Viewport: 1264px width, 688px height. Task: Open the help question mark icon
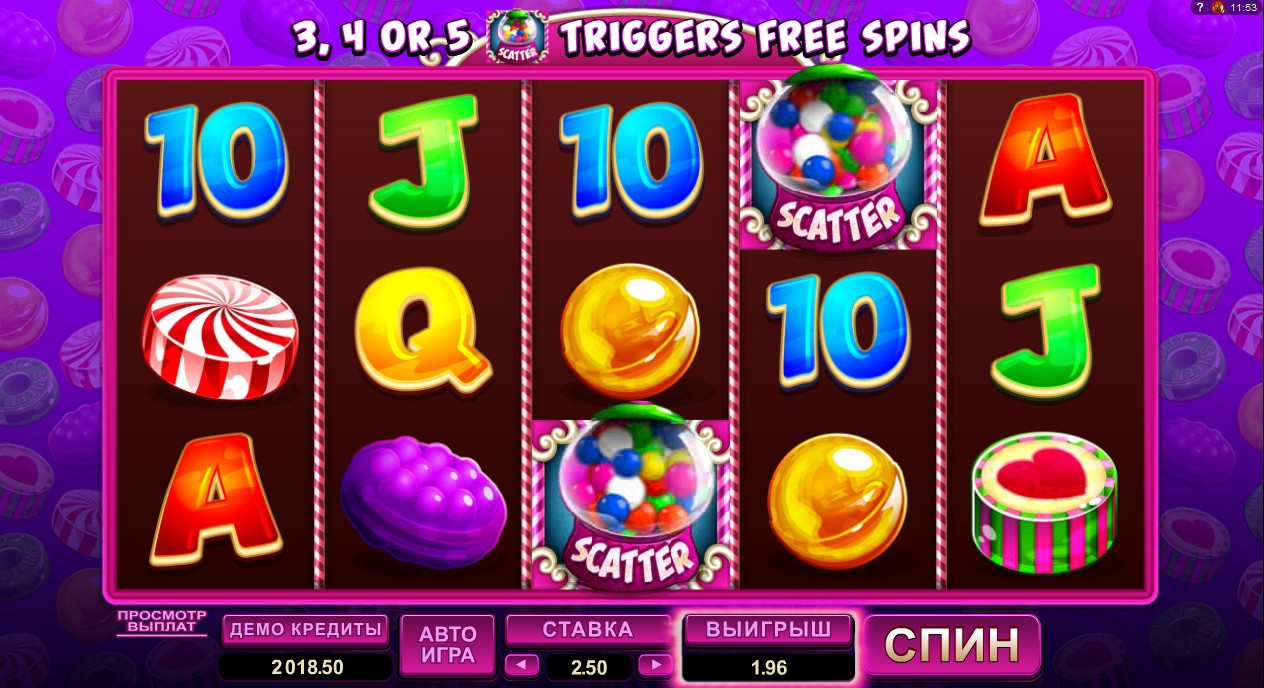click(1200, 7)
